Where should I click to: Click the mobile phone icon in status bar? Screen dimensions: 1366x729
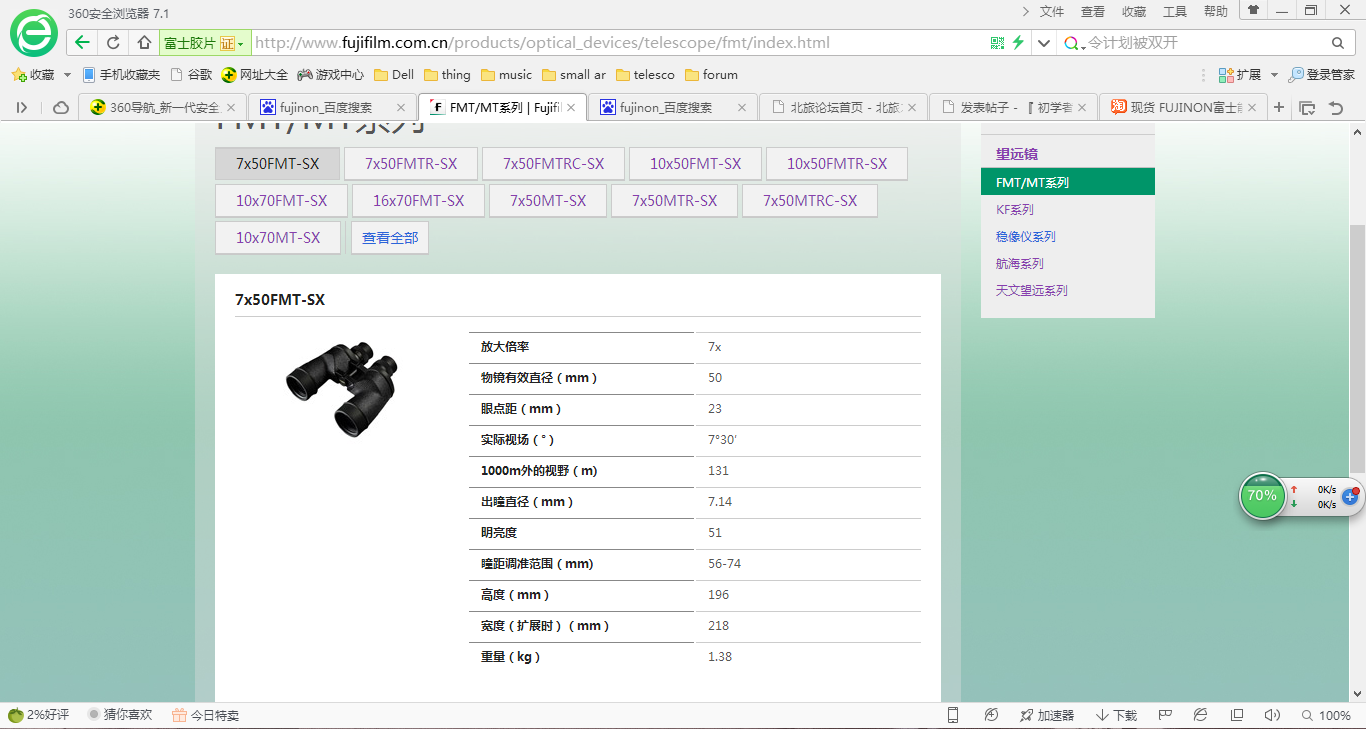[953, 715]
